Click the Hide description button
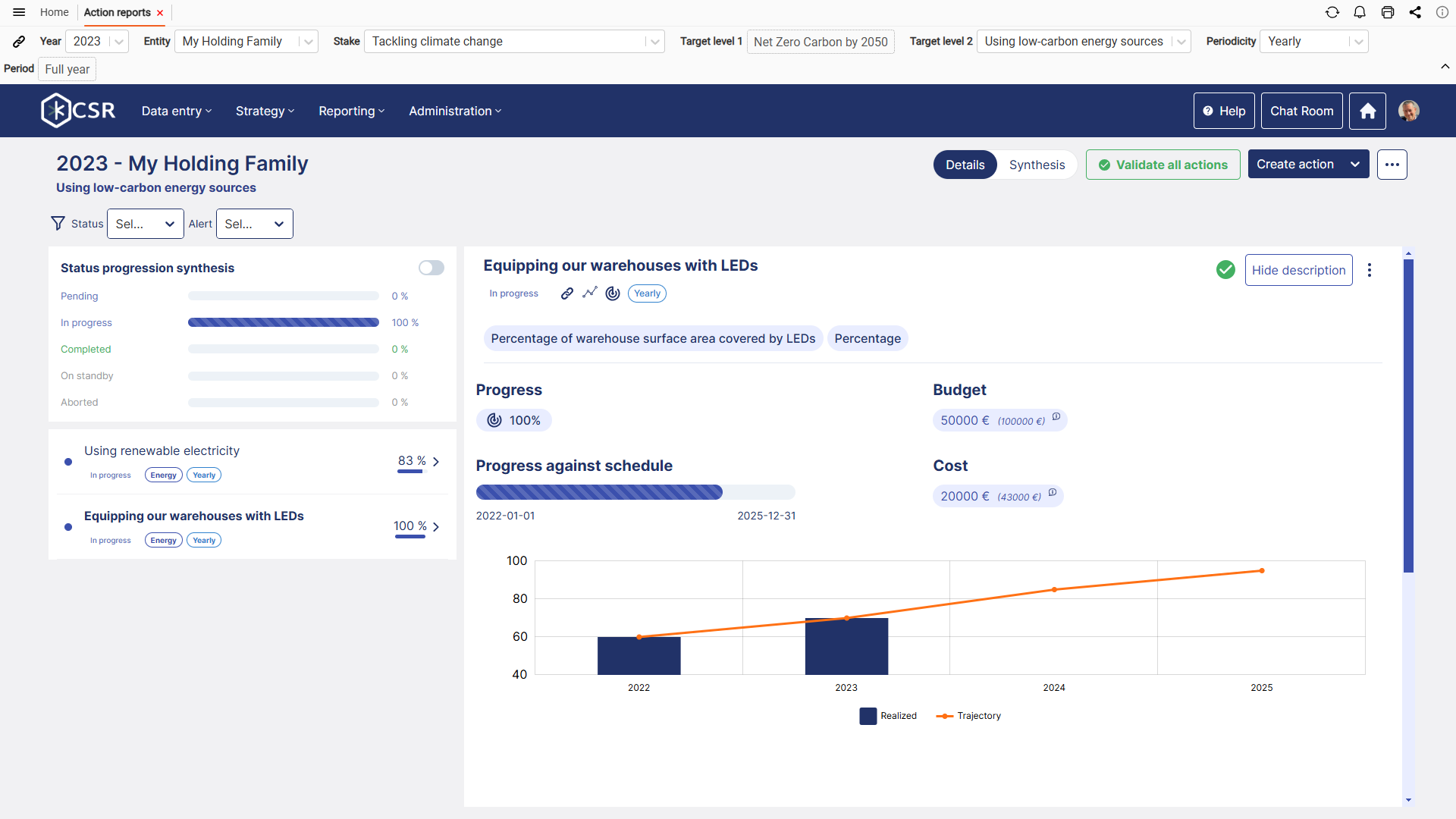 [x=1298, y=270]
